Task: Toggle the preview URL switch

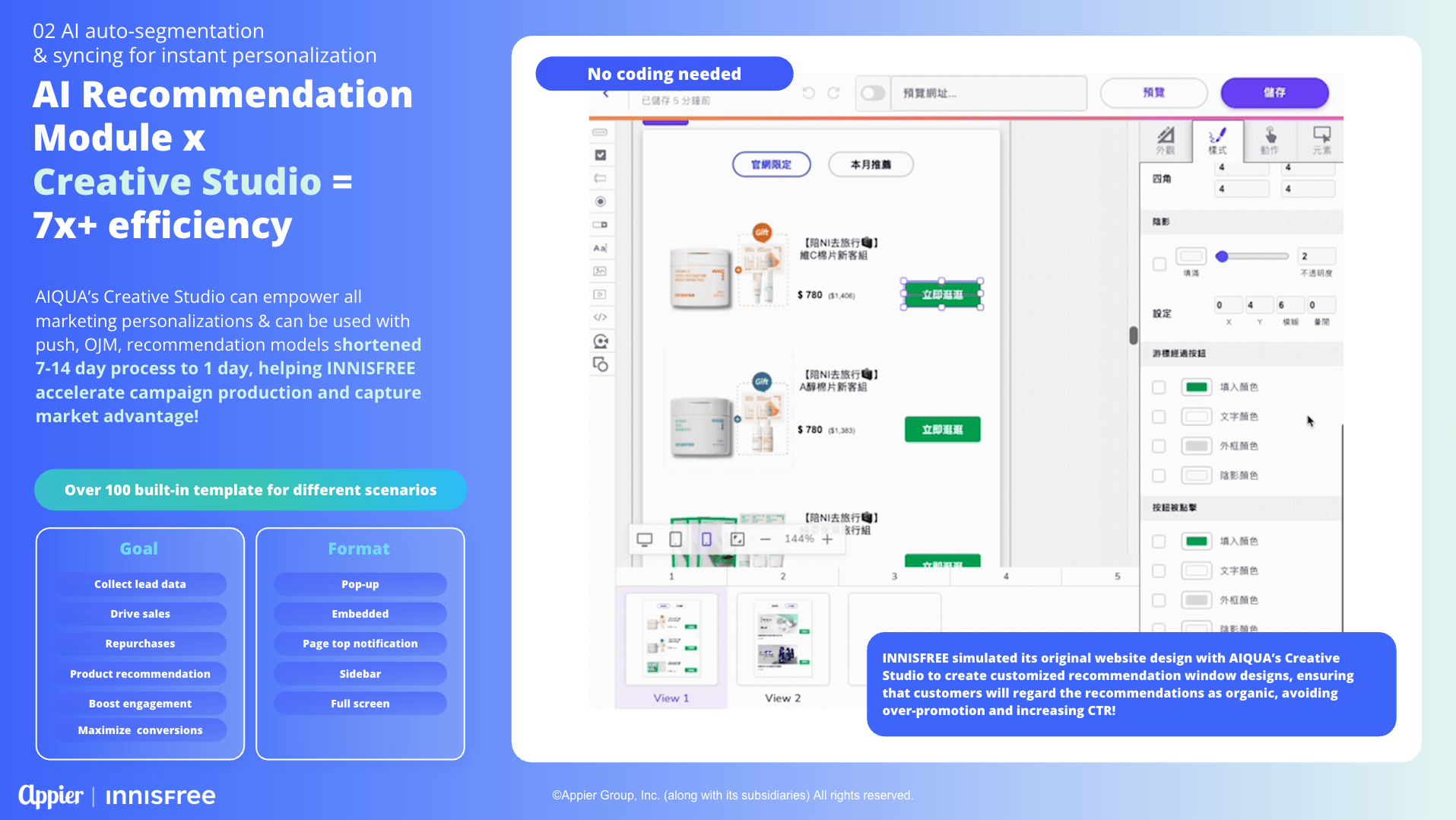Action: coord(873,93)
